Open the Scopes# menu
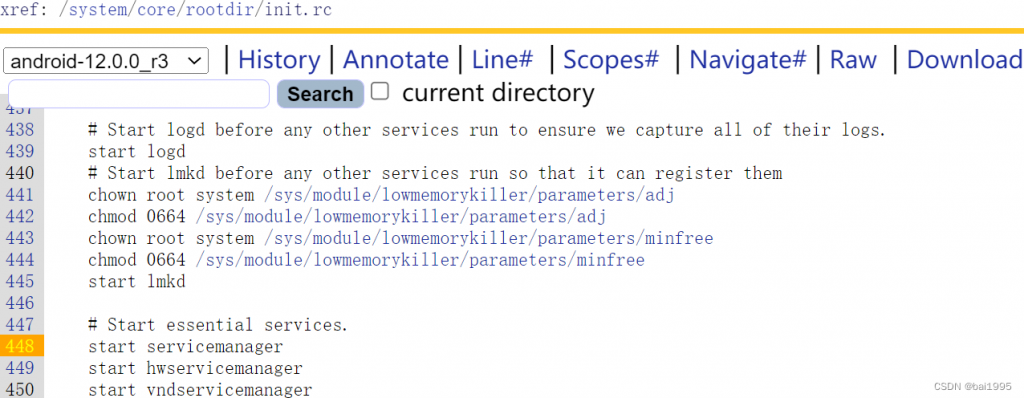 point(611,59)
